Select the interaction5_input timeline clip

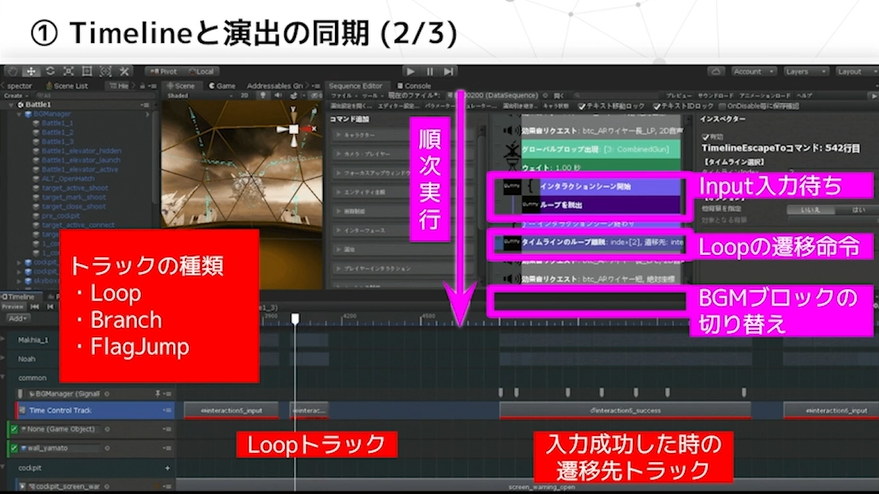coord(232,410)
